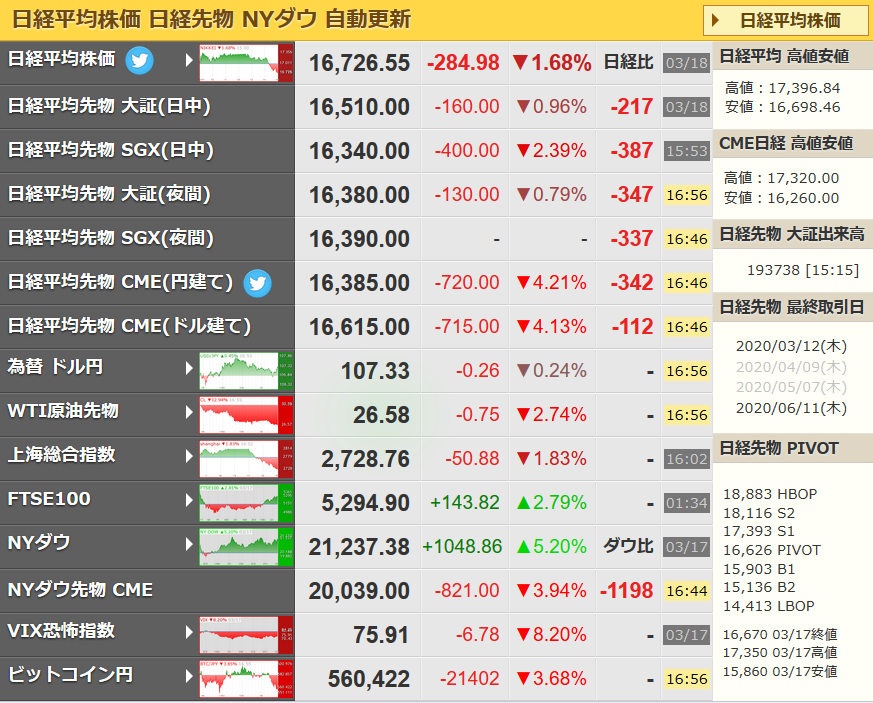The height and width of the screenshot is (703, 873).
Task: Open the ビットコイン円 mini chart thumbnail
Action: pyautogui.click(x=246, y=679)
